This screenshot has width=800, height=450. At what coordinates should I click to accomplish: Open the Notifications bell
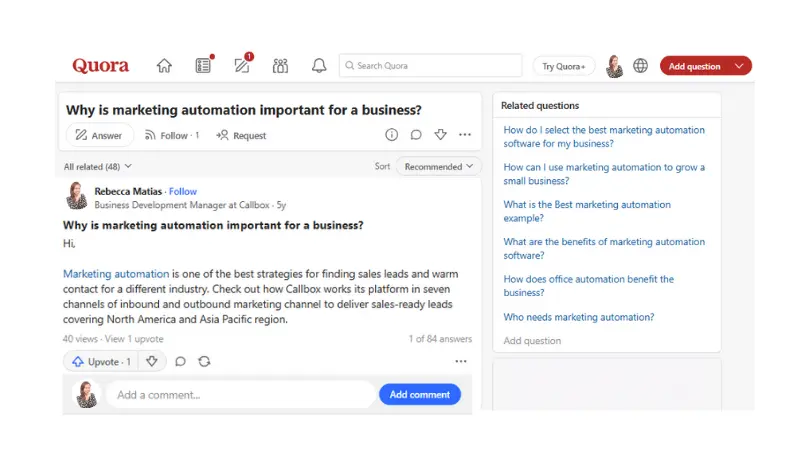tap(319, 66)
